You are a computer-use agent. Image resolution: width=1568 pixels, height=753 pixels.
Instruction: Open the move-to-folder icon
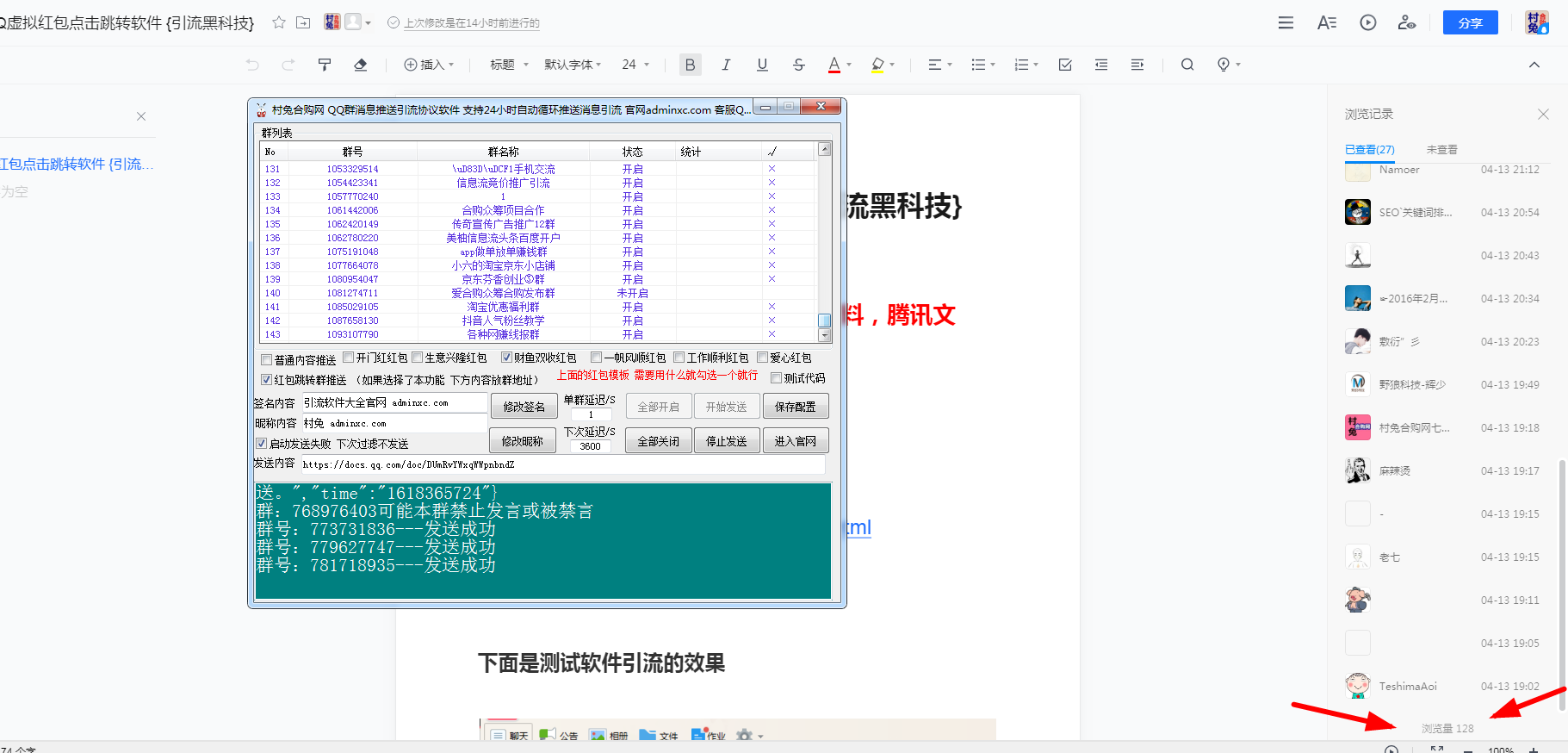pyautogui.click(x=303, y=22)
